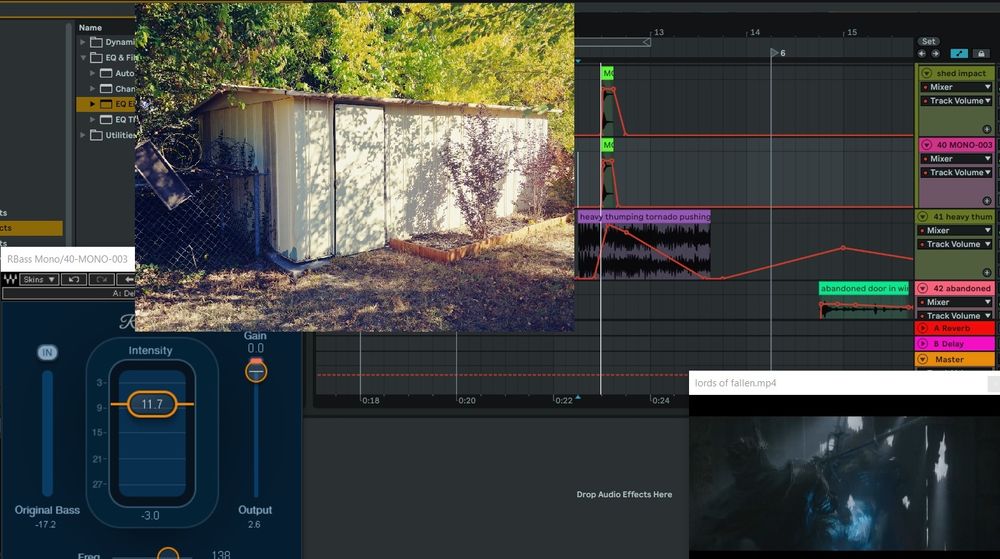Click the RBass Mono/40-MONO-003 window title

[x=67, y=259]
